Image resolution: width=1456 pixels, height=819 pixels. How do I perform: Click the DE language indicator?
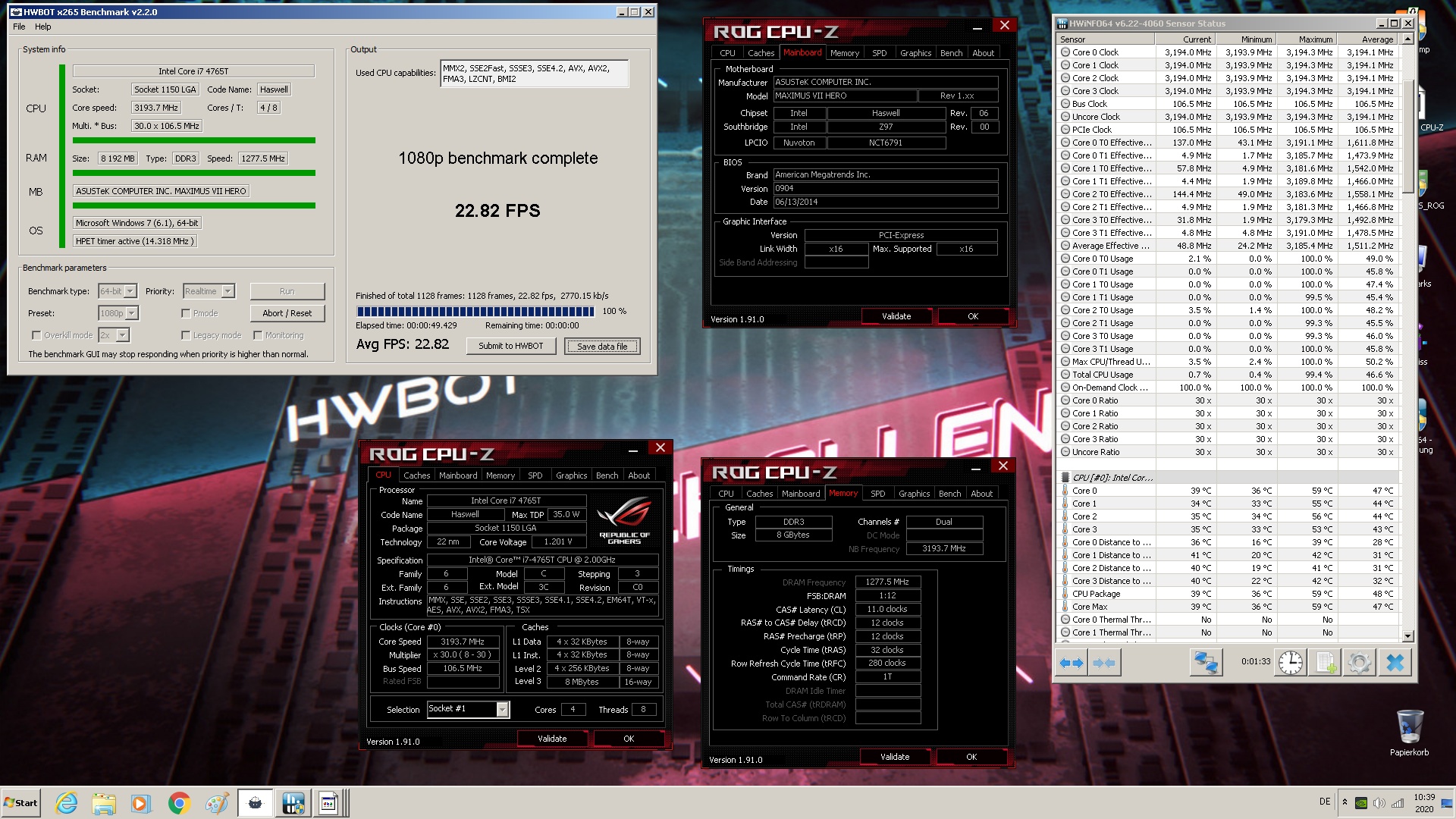[1324, 802]
